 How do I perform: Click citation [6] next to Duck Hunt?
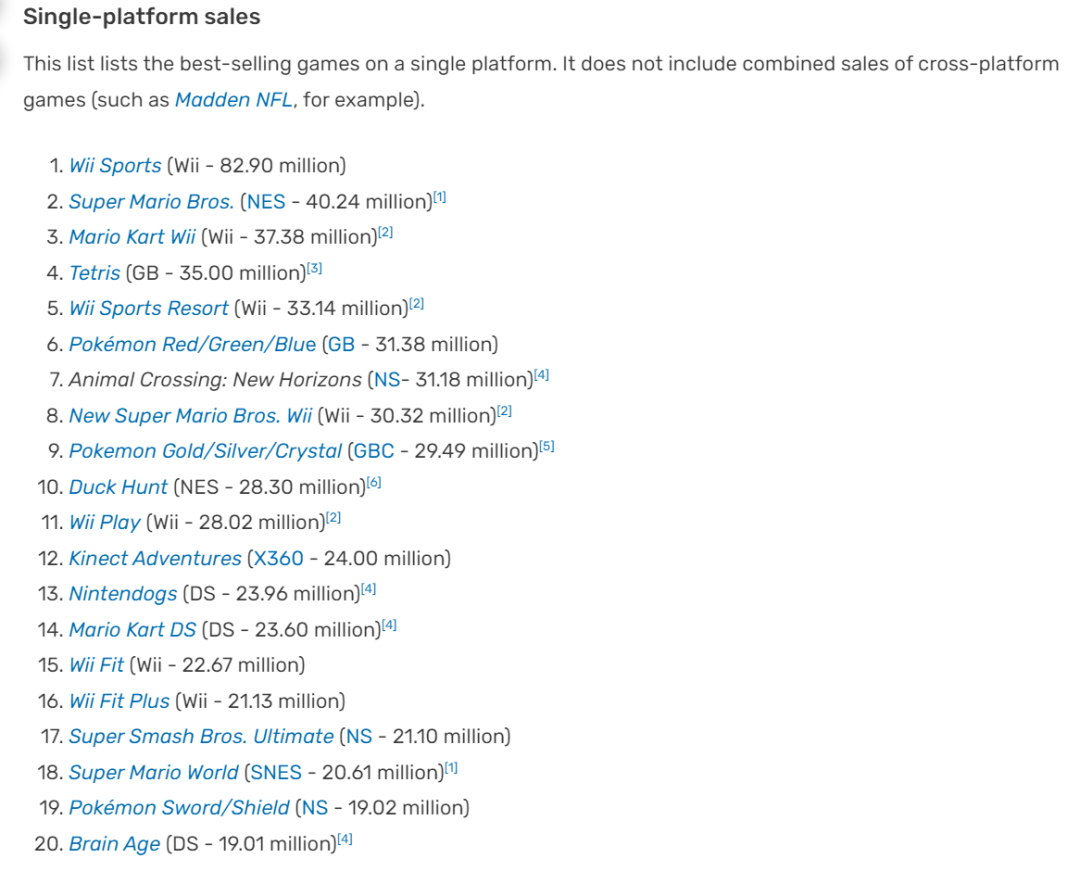click(374, 484)
